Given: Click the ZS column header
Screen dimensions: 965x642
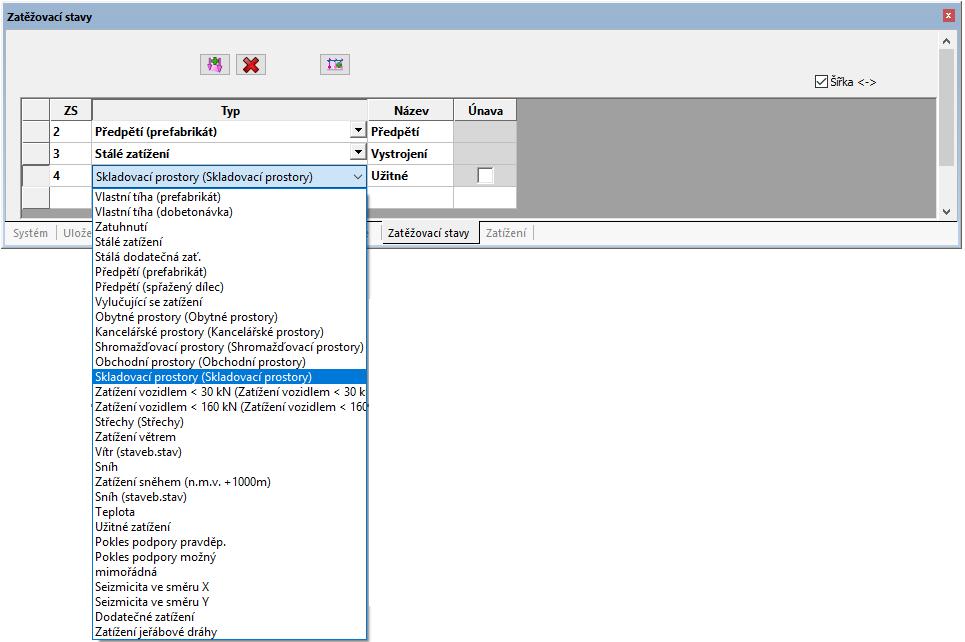Looking at the screenshot, I should (x=71, y=111).
